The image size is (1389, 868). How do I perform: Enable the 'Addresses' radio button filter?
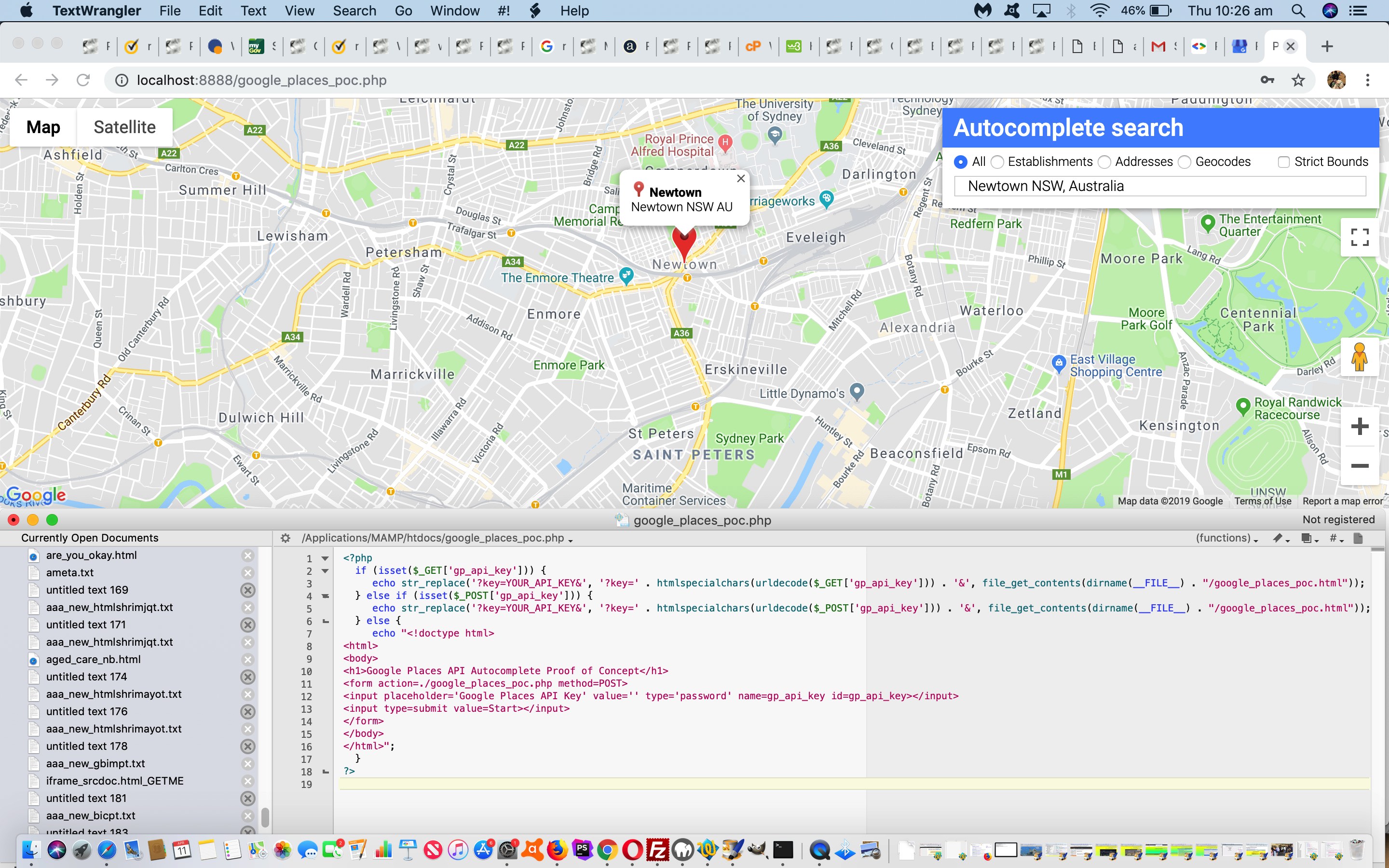coord(1106,161)
